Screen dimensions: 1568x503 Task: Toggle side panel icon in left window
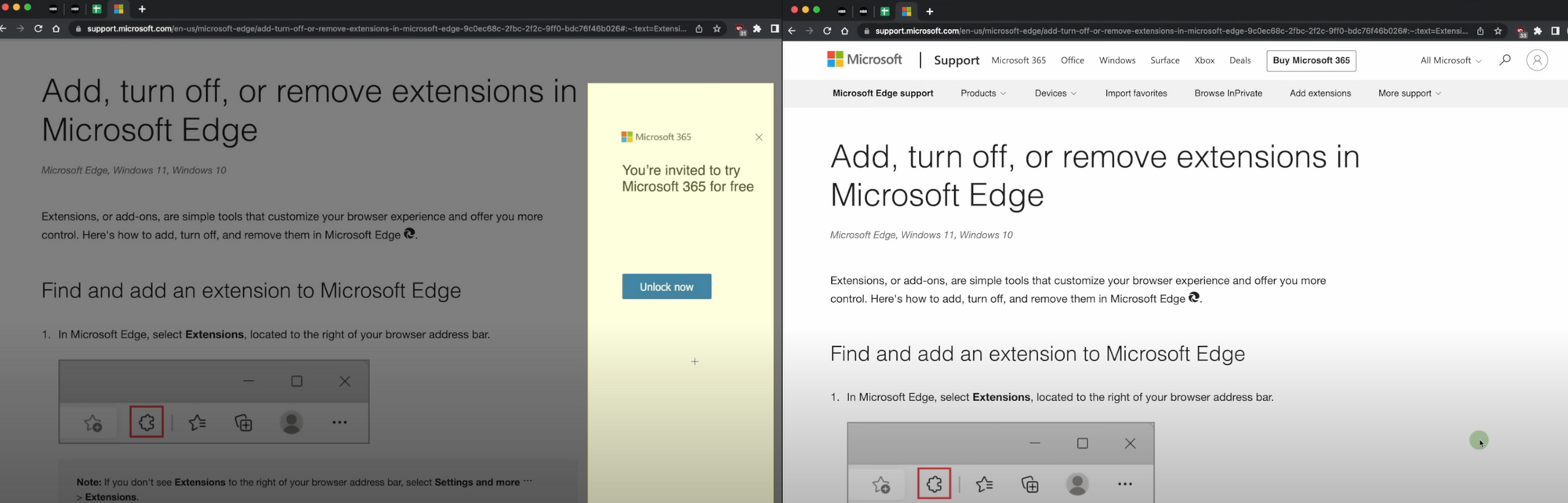[x=774, y=28]
